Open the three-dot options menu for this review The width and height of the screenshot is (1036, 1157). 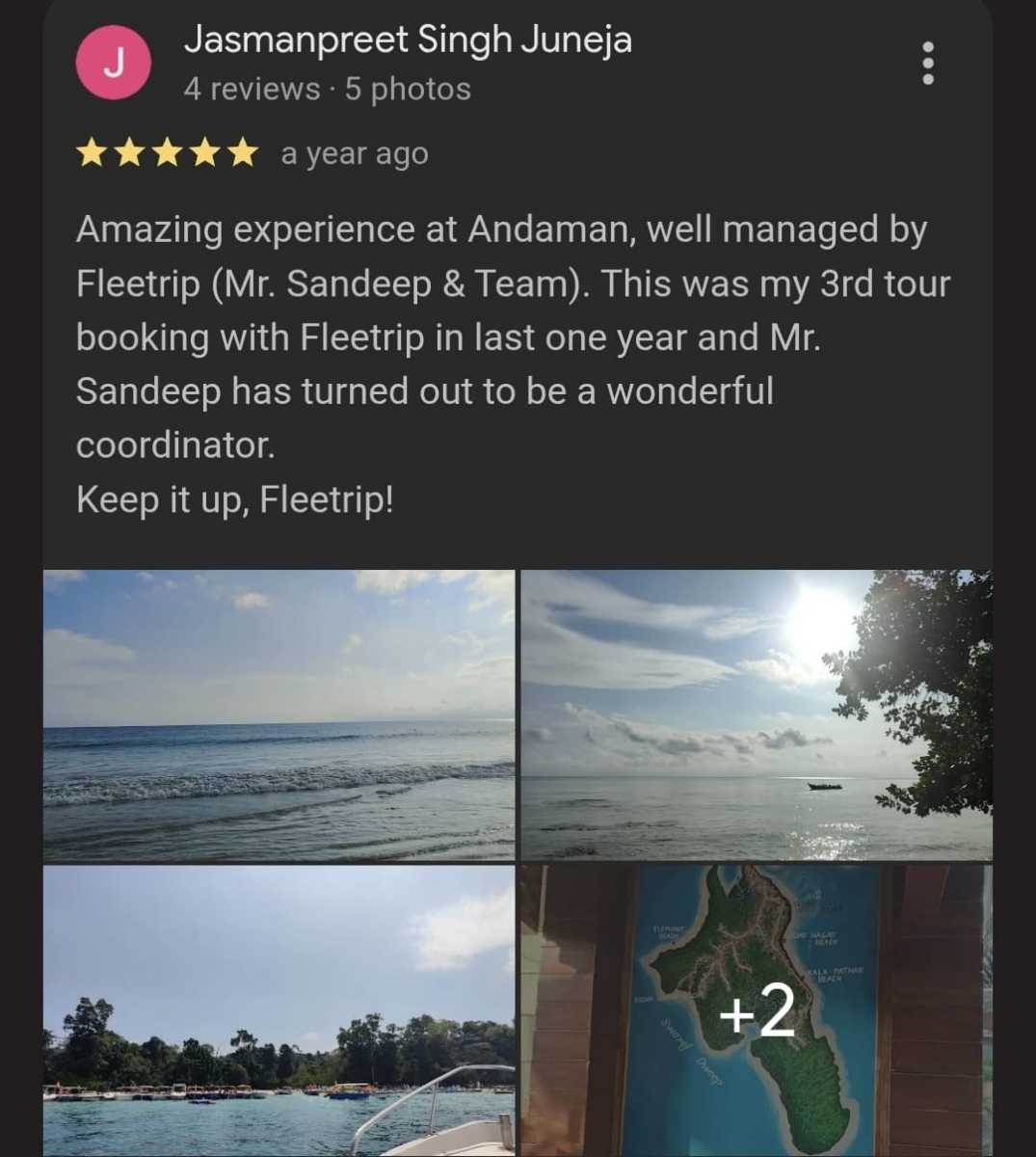(x=928, y=63)
